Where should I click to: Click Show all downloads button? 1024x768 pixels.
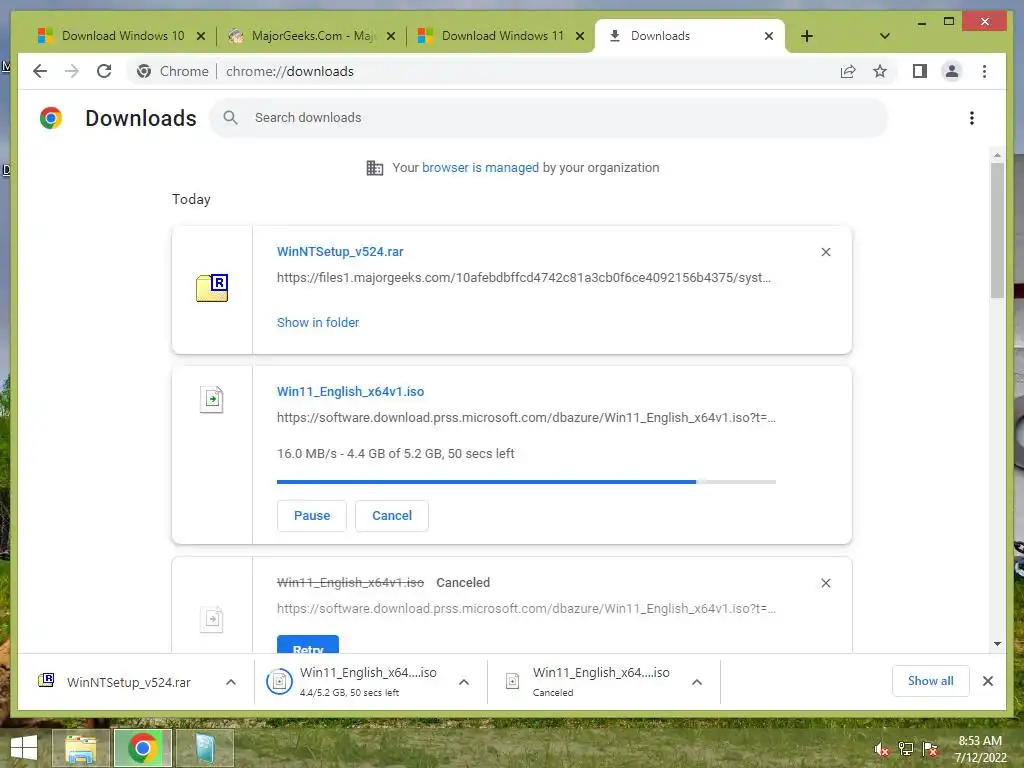930,680
